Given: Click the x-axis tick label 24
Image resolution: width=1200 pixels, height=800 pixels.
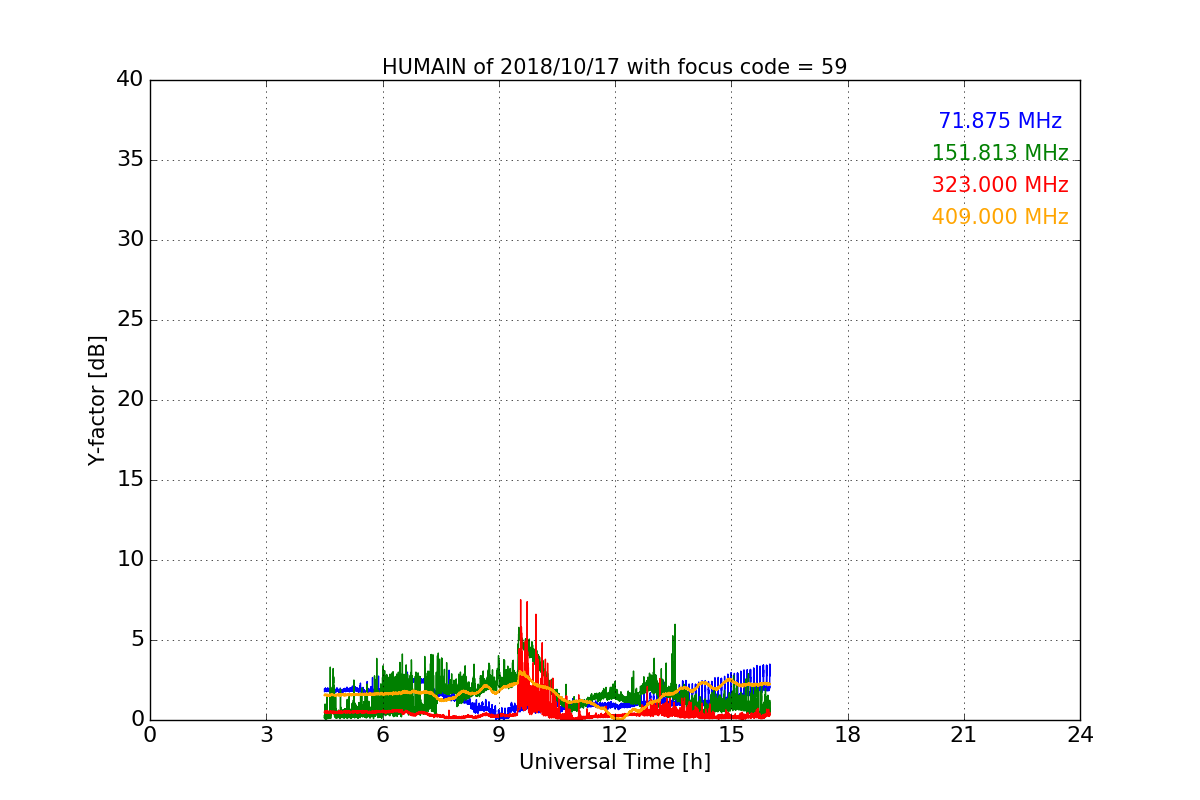Looking at the screenshot, I should pyautogui.click(x=1080, y=735).
